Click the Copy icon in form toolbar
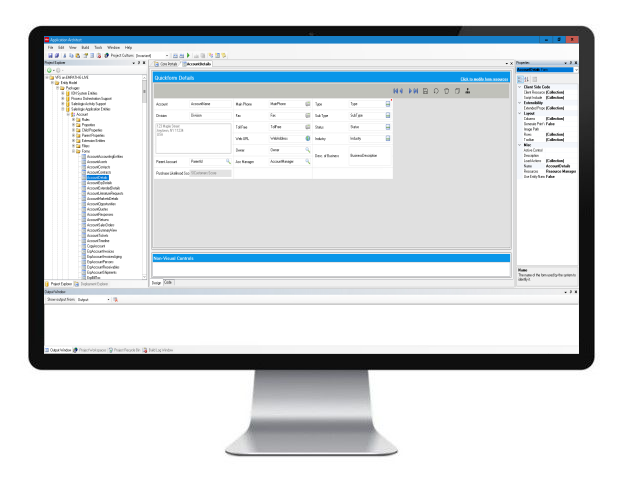 [457, 91]
